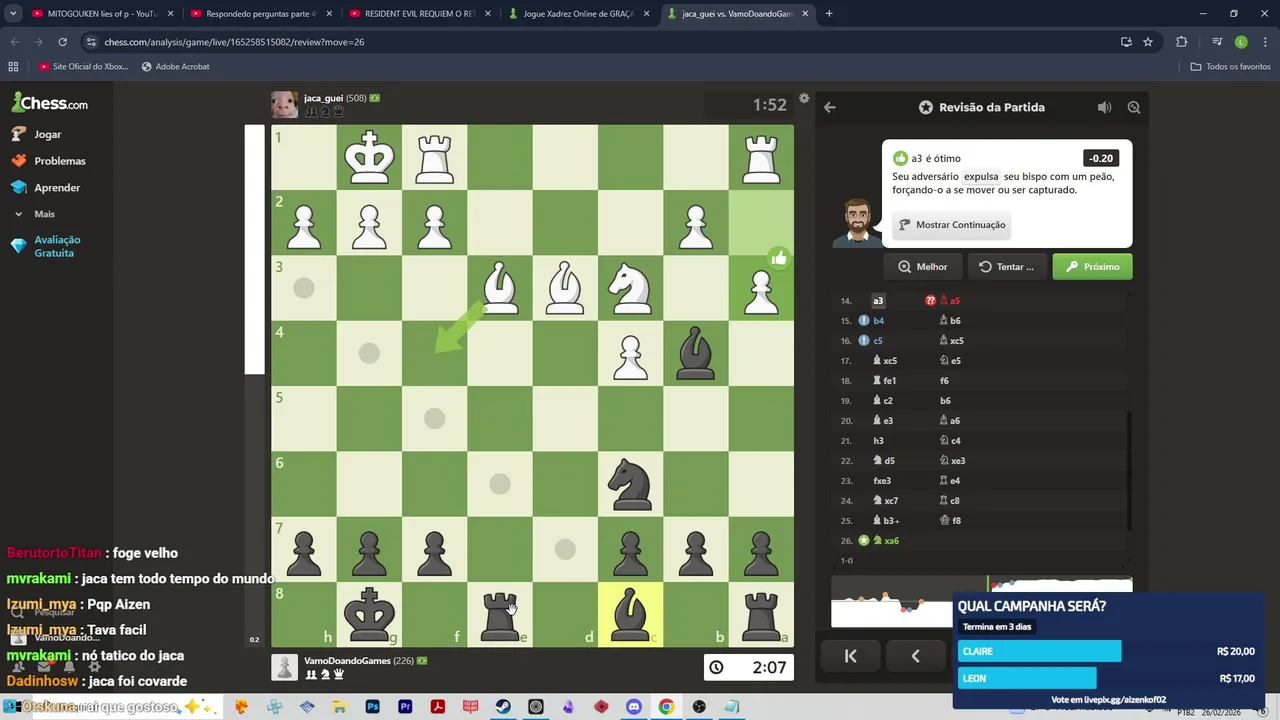Switch to Jogue Xadrez Online tab

(x=578, y=14)
